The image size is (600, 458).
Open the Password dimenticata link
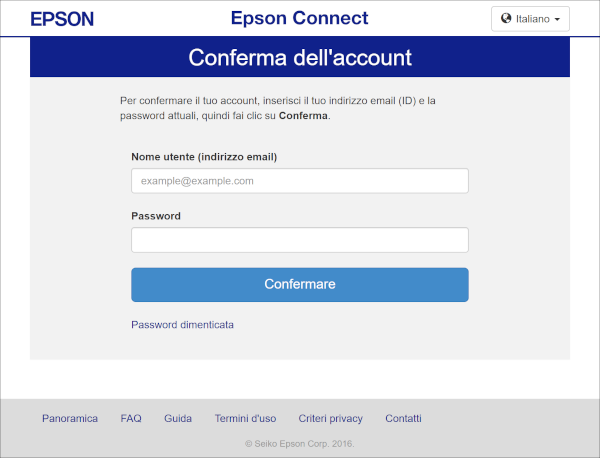pyautogui.click(x=182, y=325)
